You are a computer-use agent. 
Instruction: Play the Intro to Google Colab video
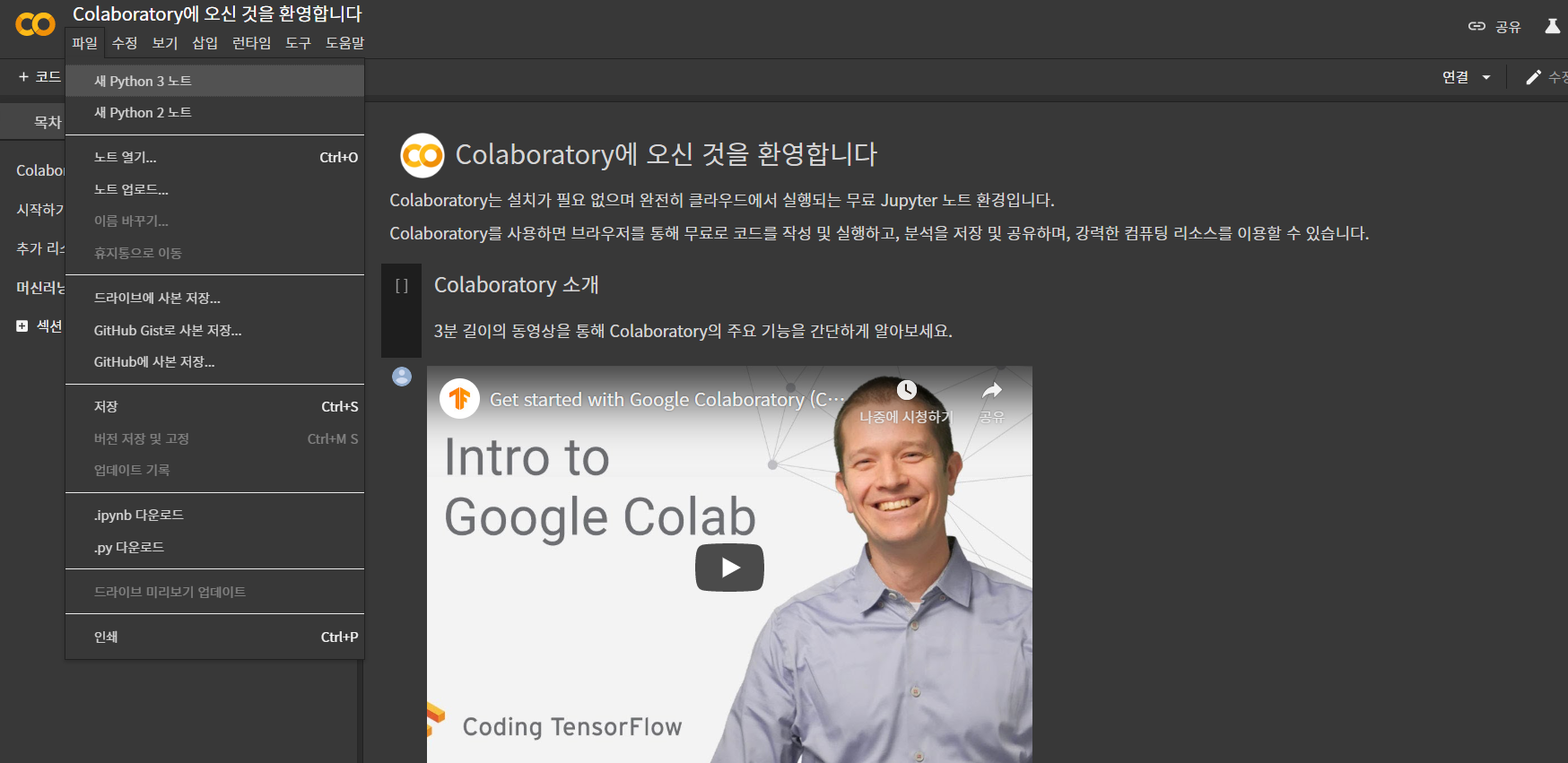[729, 568]
